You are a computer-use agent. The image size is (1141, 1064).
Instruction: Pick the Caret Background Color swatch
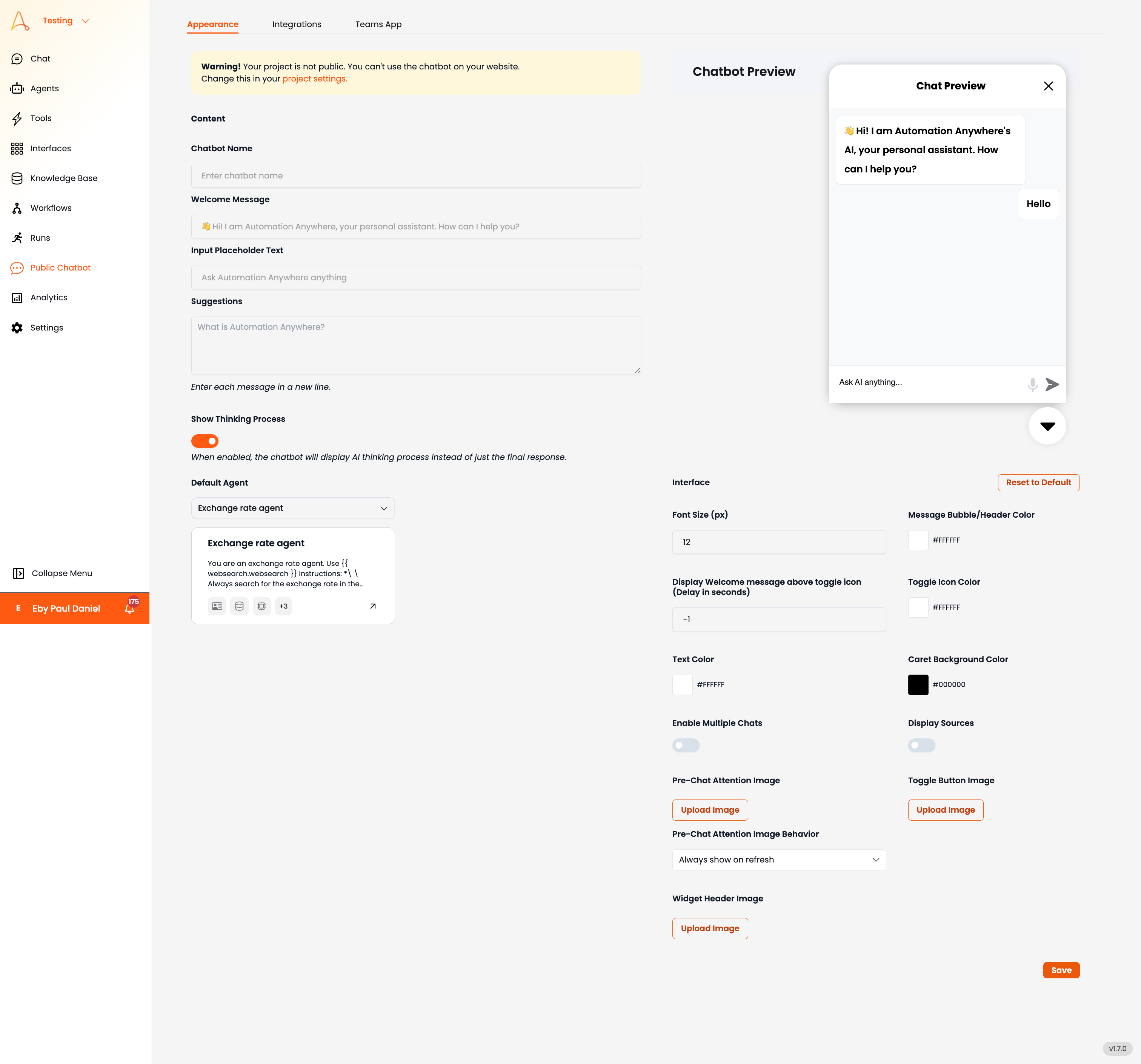(x=918, y=685)
